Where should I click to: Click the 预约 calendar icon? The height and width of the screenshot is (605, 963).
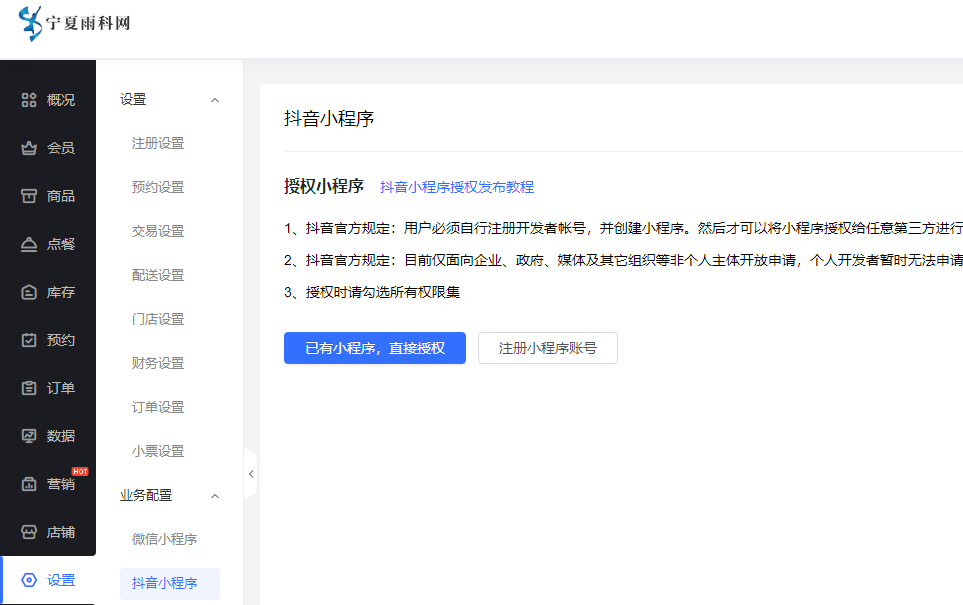(x=29, y=340)
